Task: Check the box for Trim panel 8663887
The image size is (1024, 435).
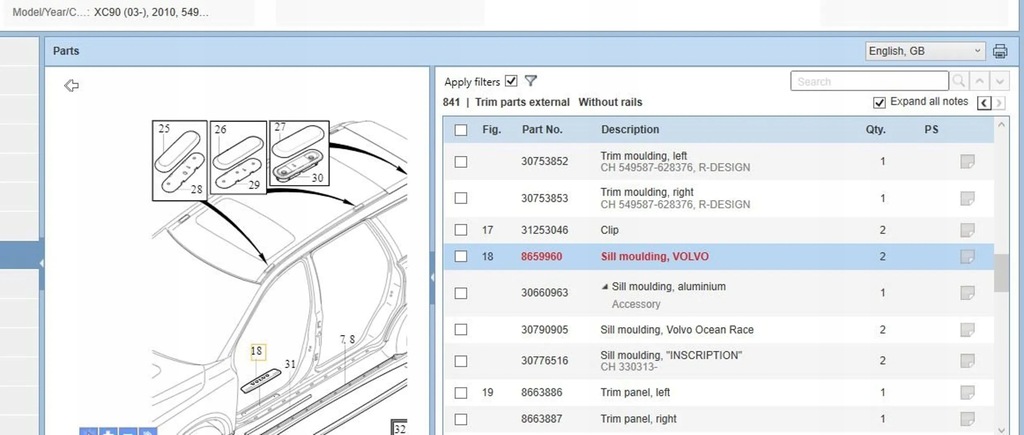Action: click(461, 419)
